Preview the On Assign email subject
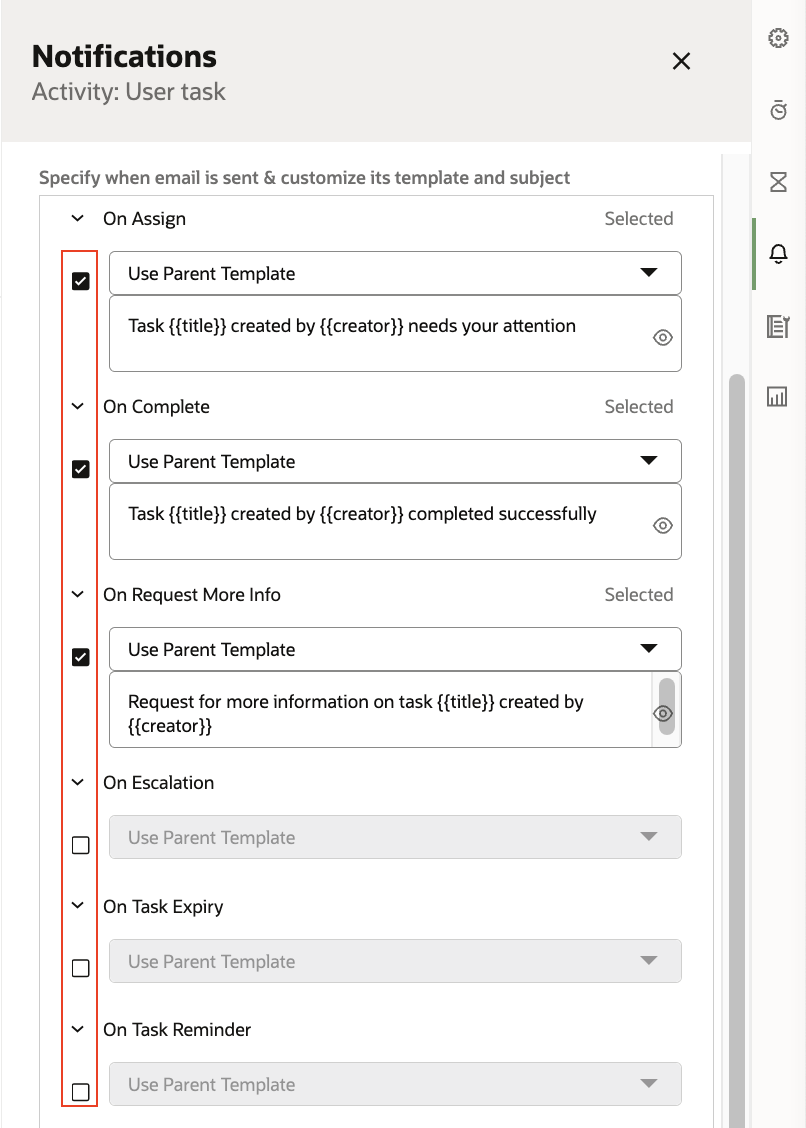This screenshot has width=806, height=1128. (x=662, y=337)
